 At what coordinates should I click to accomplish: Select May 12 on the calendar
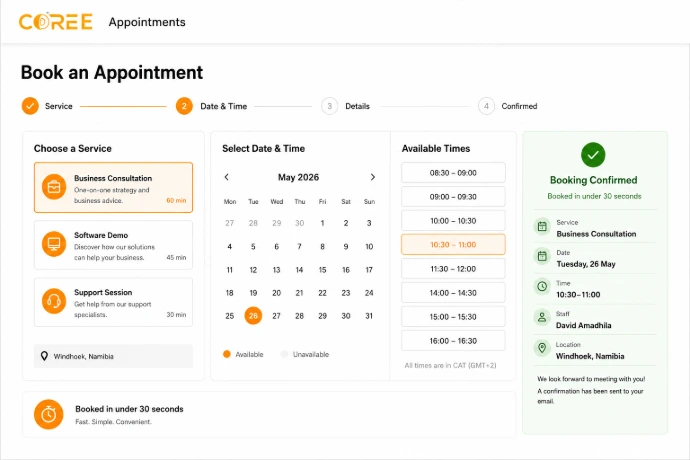point(253,270)
